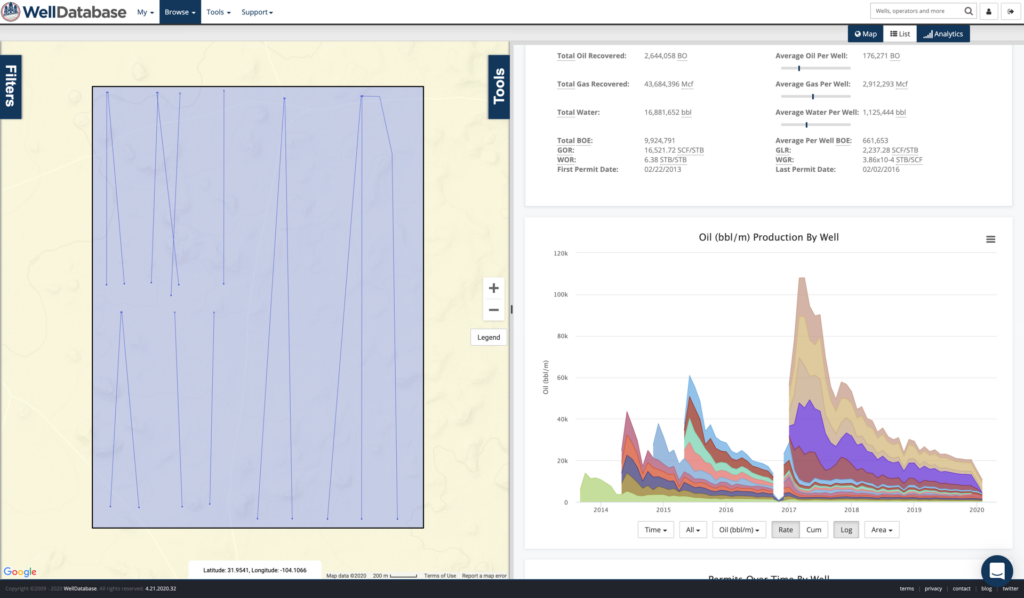Click the terms footer link

pos(906,589)
